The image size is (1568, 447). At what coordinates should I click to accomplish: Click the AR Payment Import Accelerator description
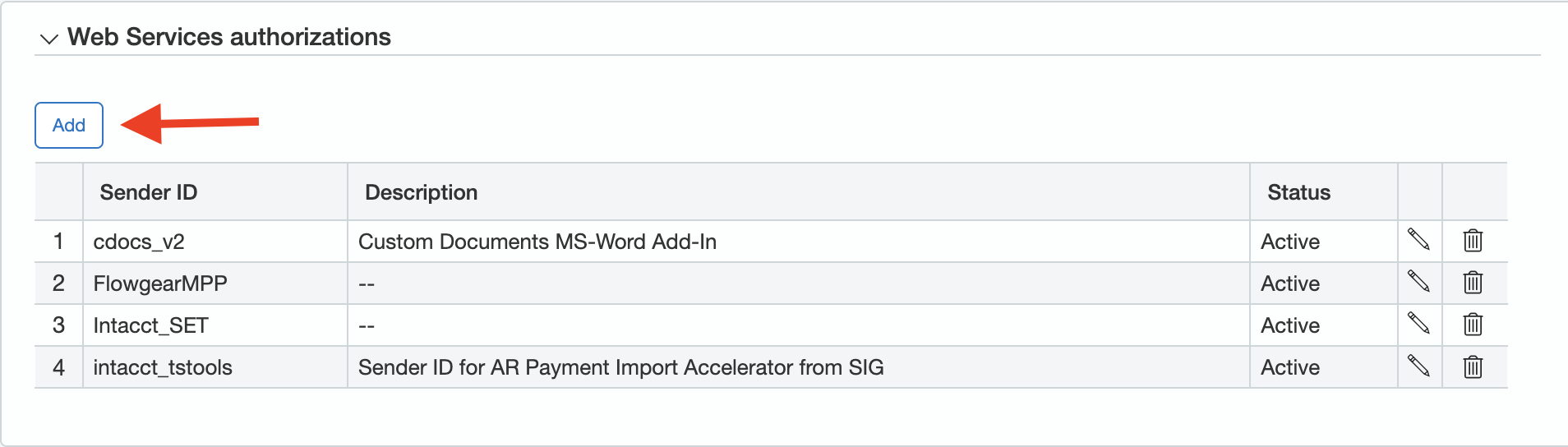tap(620, 367)
